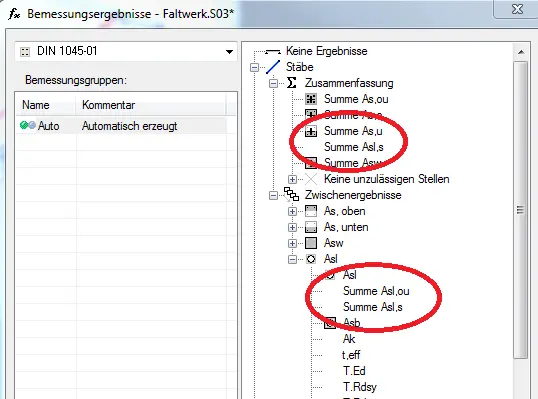Select the Zwischenergebnisse entry

(353, 195)
